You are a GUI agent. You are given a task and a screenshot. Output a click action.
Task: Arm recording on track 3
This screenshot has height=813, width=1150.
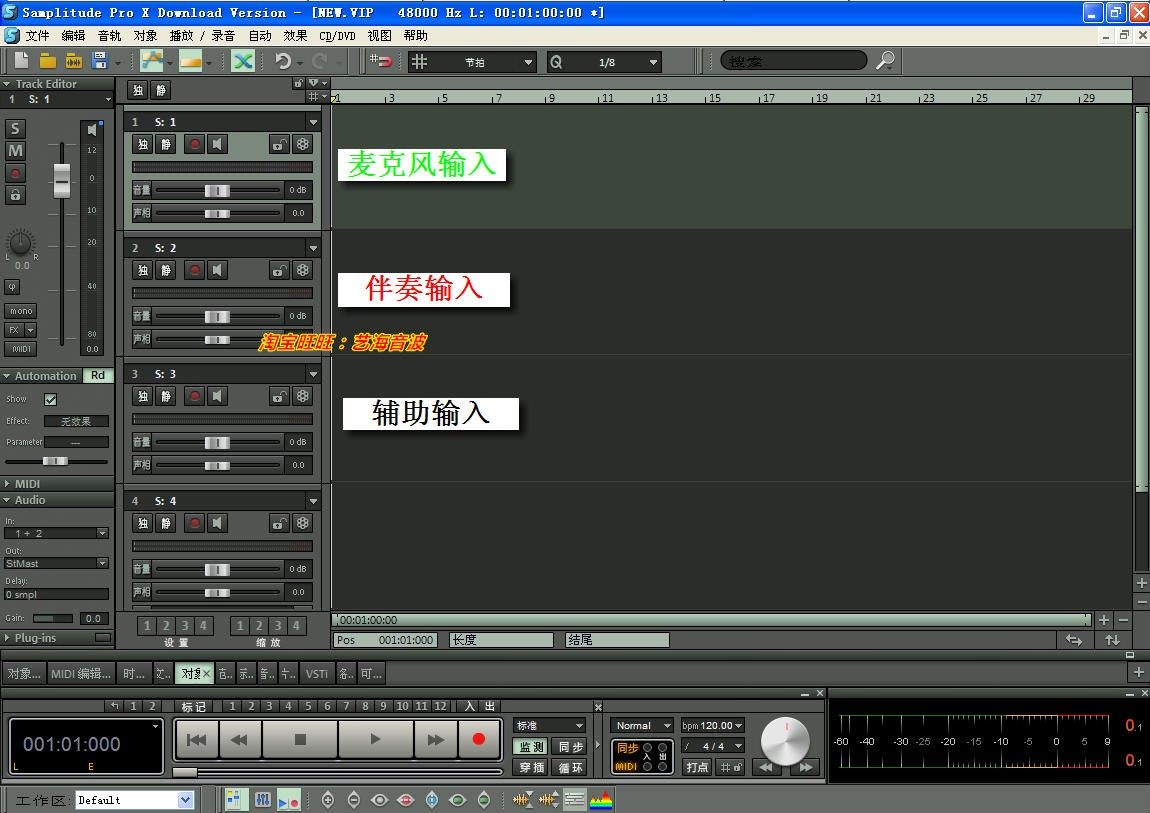pos(194,397)
